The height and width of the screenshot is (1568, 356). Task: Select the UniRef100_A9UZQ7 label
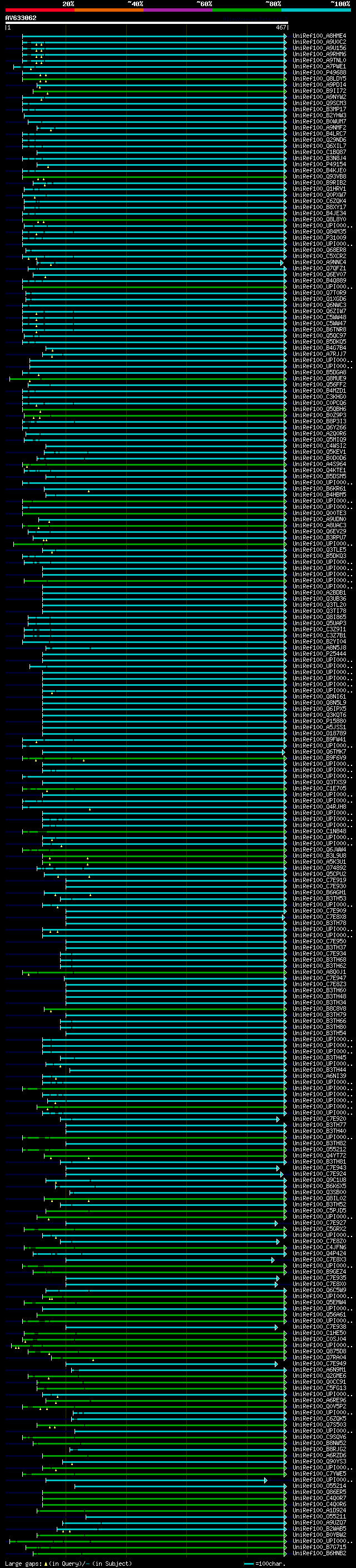[x=319, y=1522]
